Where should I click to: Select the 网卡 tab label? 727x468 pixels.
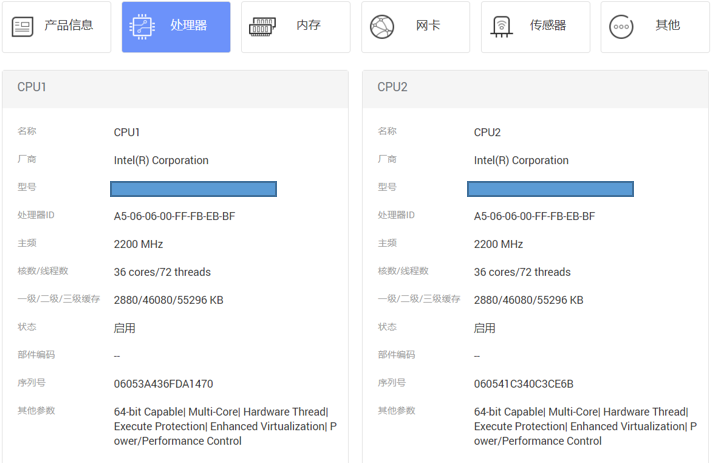pyautogui.click(x=428, y=25)
